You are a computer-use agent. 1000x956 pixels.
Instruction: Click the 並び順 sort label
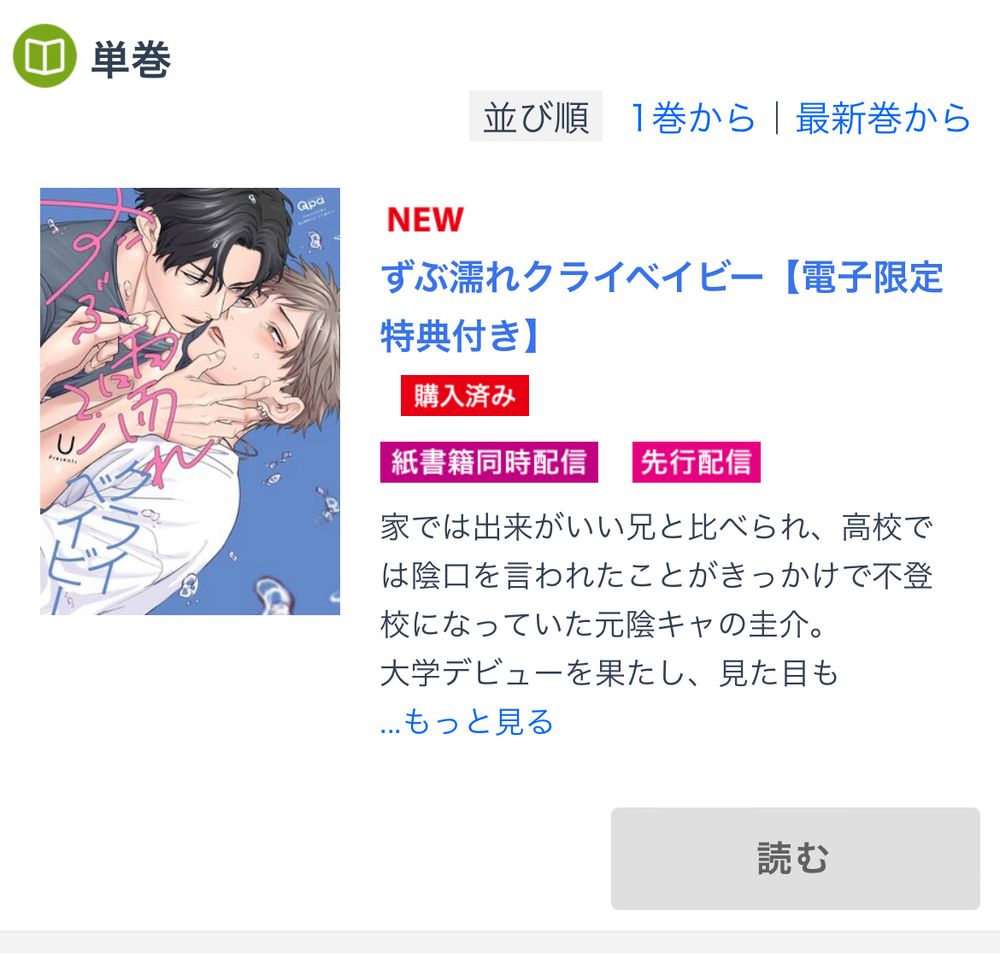click(536, 116)
